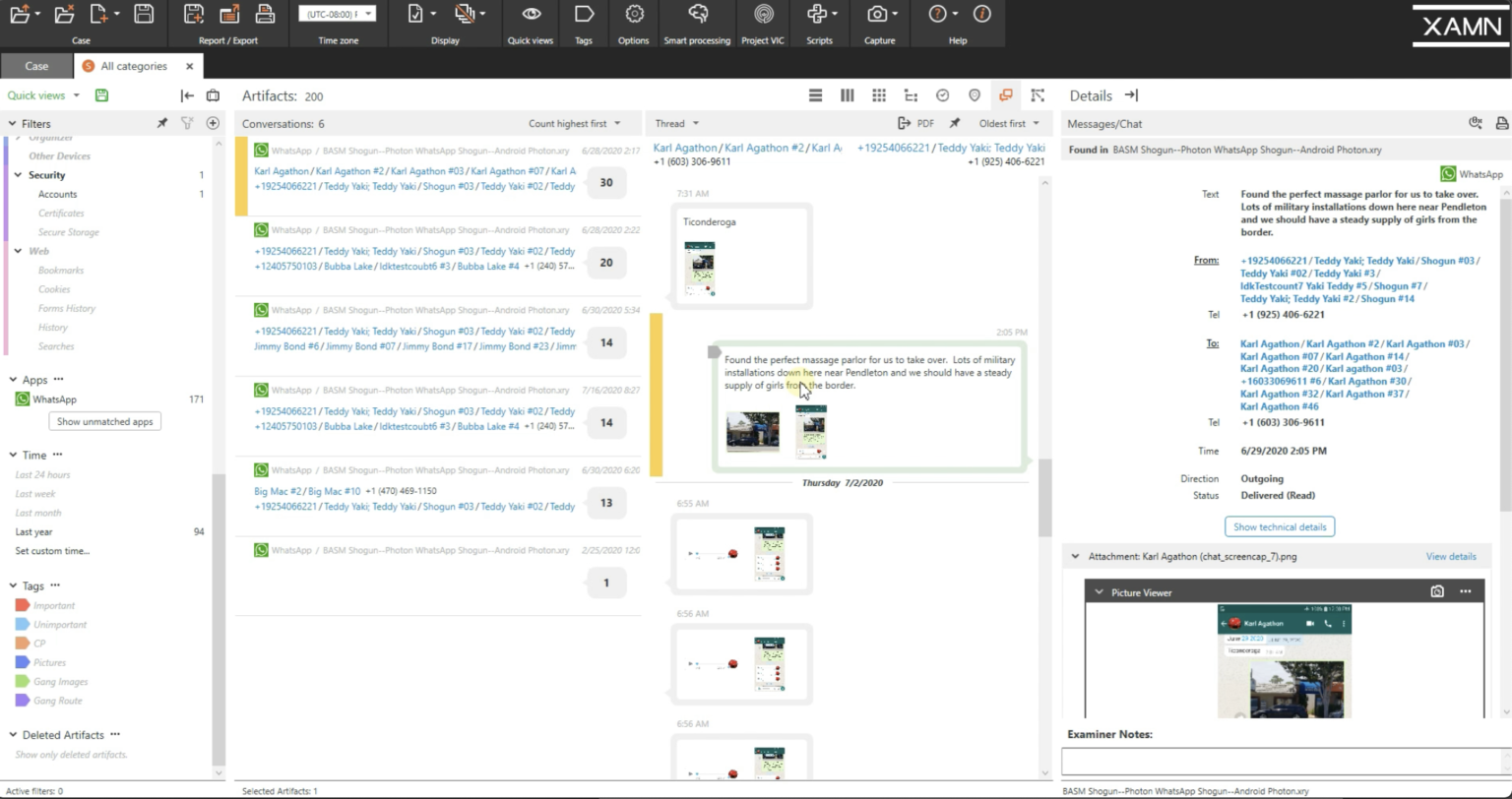Image resolution: width=1512 pixels, height=799 pixels.
Task: Open the Smart processing tool
Action: (697, 15)
